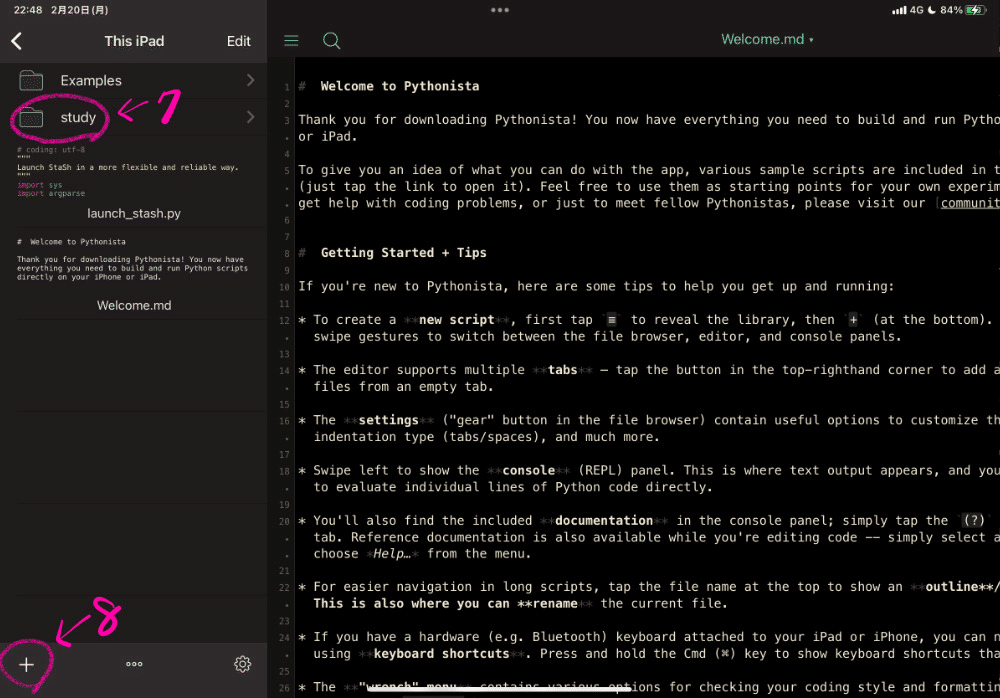1000x698 pixels.
Task: Open the outline menu via the hamburger icon
Action: point(291,41)
